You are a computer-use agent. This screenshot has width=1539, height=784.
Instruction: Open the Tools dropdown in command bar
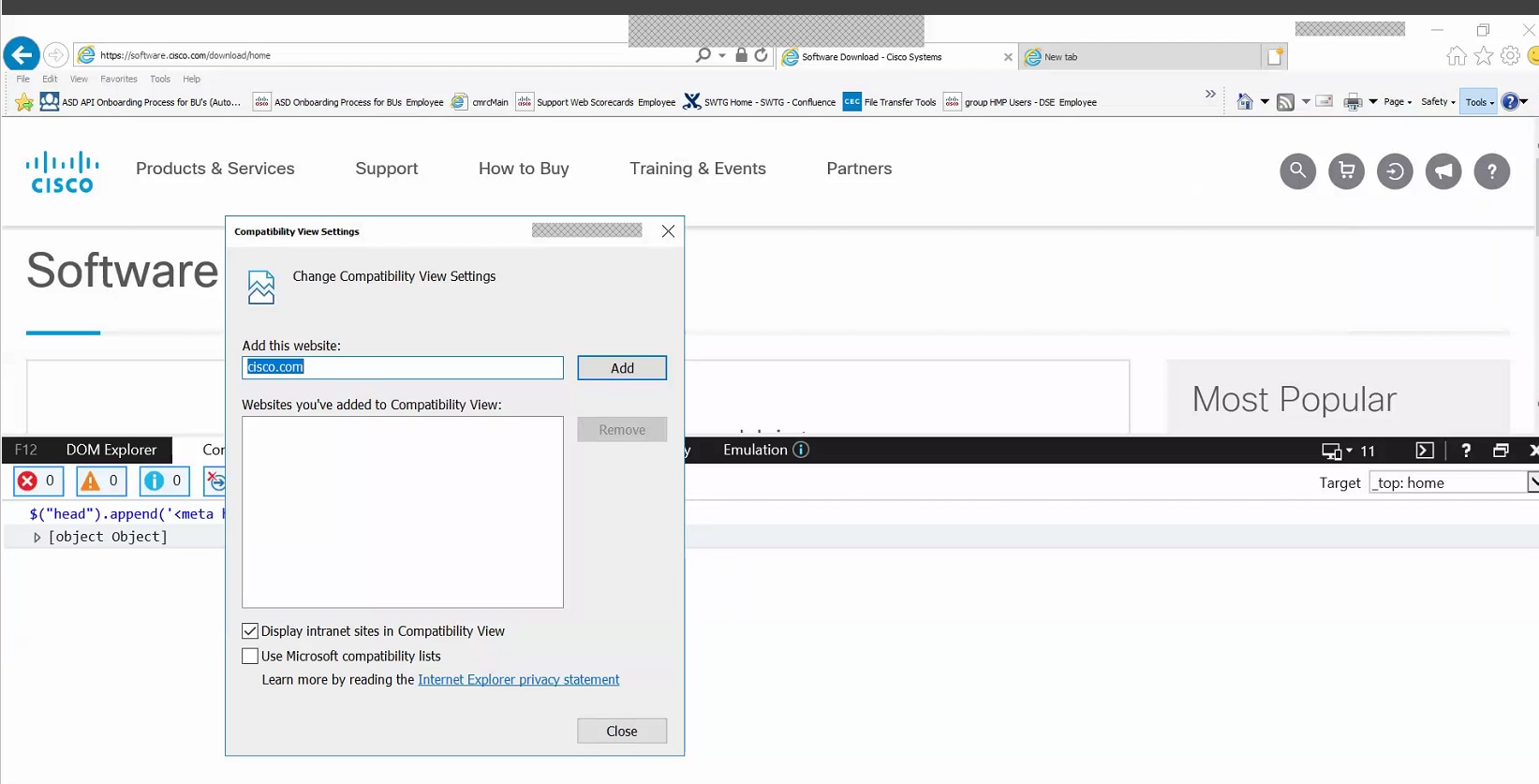coord(1480,102)
